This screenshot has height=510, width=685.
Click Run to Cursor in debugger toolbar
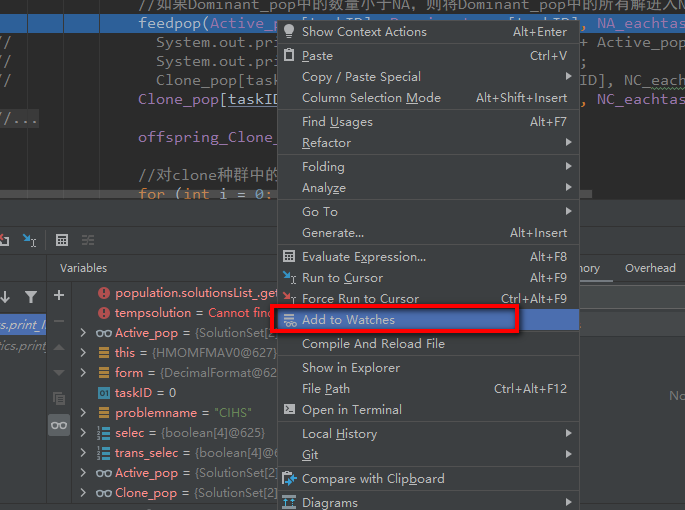point(29,240)
